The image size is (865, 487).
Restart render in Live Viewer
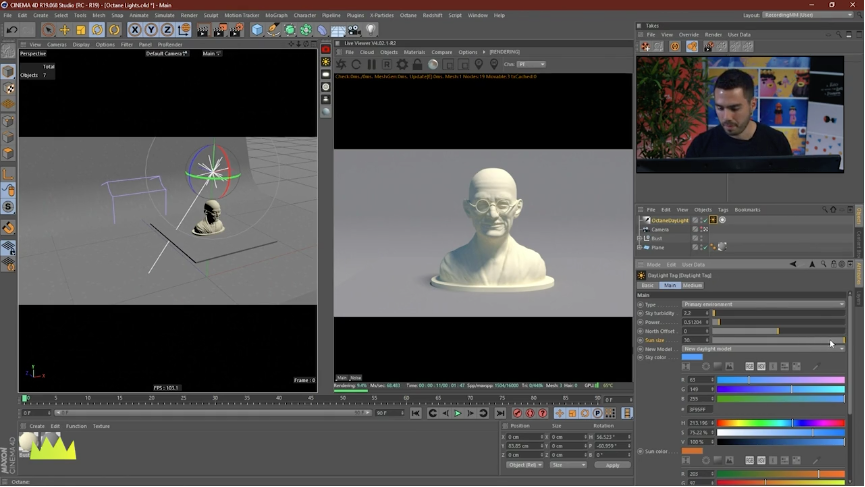click(x=356, y=65)
